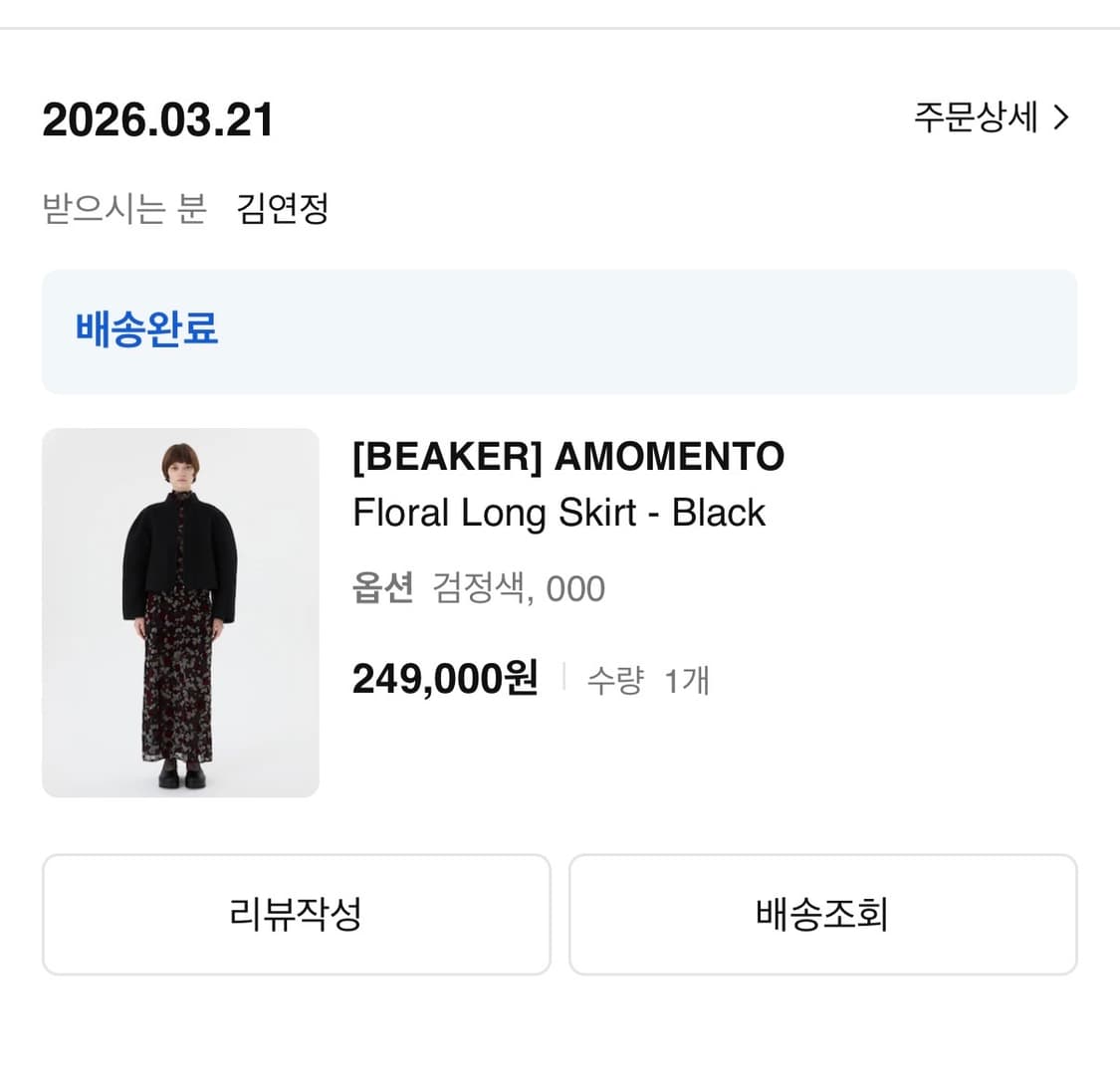Tap the Floral Long Skirt - Black title

point(559,513)
